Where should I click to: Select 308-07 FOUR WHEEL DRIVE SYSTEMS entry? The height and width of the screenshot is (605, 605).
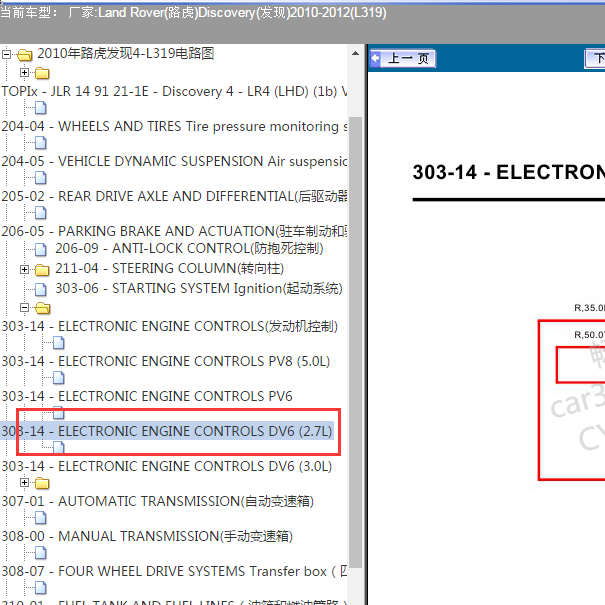(174, 571)
